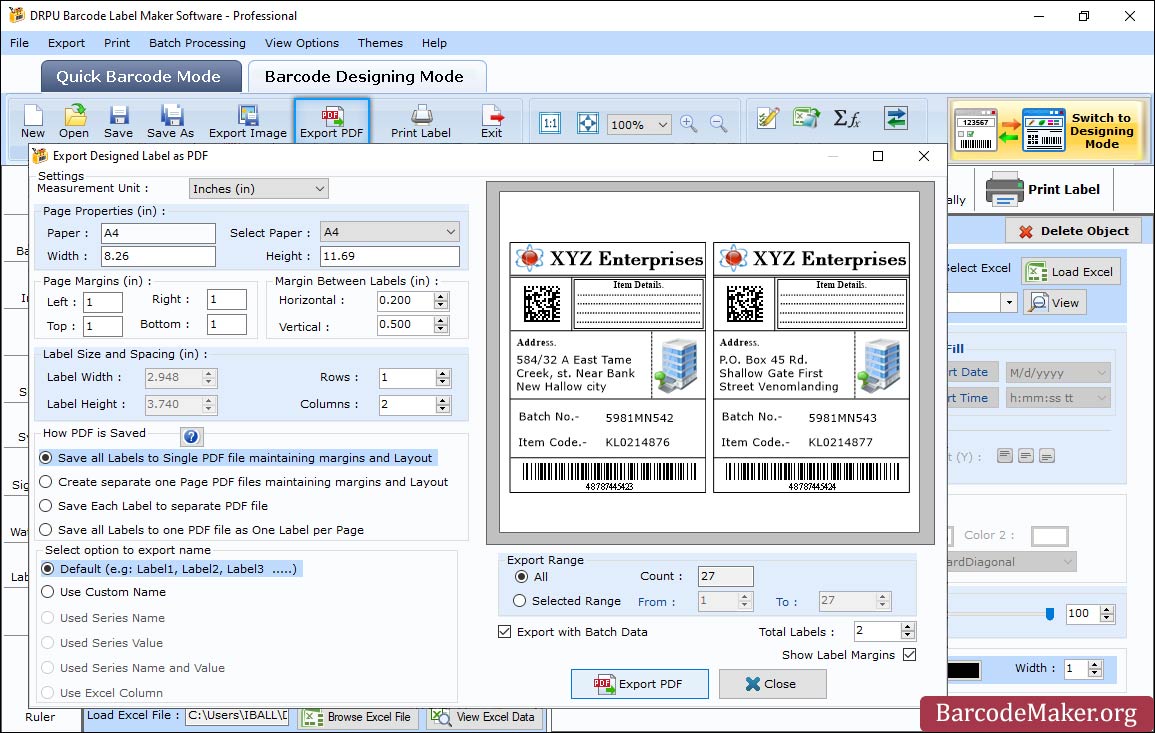Click Browse Excel File button

pyautogui.click(x=358, y=717)
